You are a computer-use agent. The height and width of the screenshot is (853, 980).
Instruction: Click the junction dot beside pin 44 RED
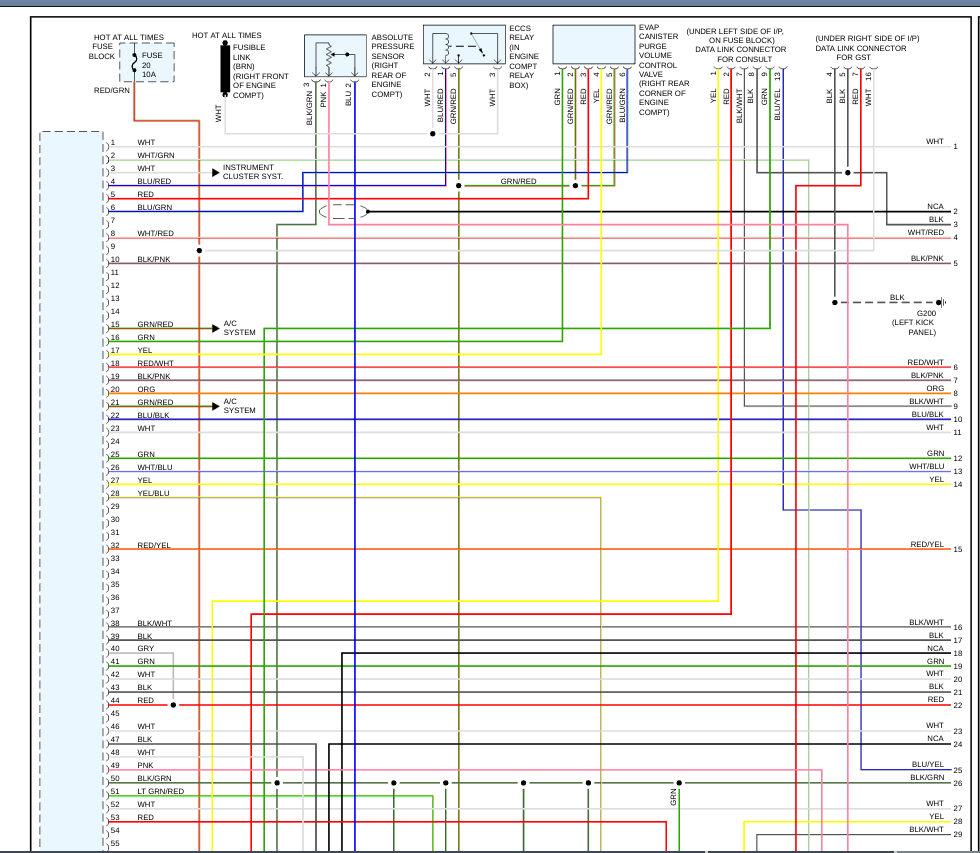[173, 705]
